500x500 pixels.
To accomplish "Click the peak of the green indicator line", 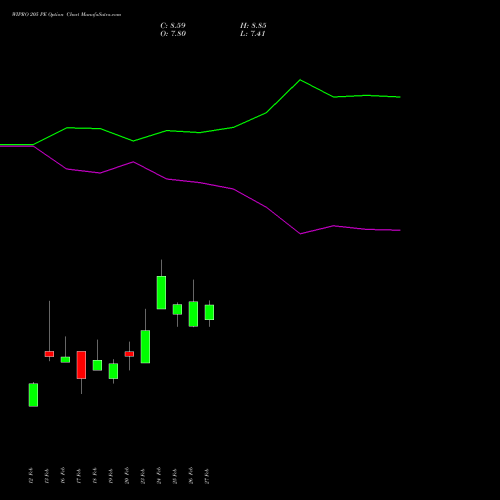I will [300, 80].
